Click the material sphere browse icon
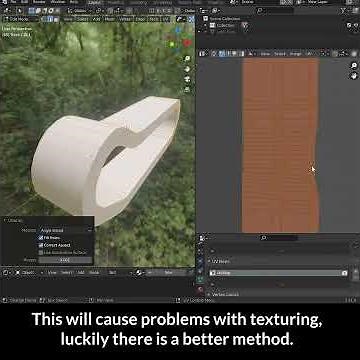The image size is (360, 360). [x=139, y=273]
